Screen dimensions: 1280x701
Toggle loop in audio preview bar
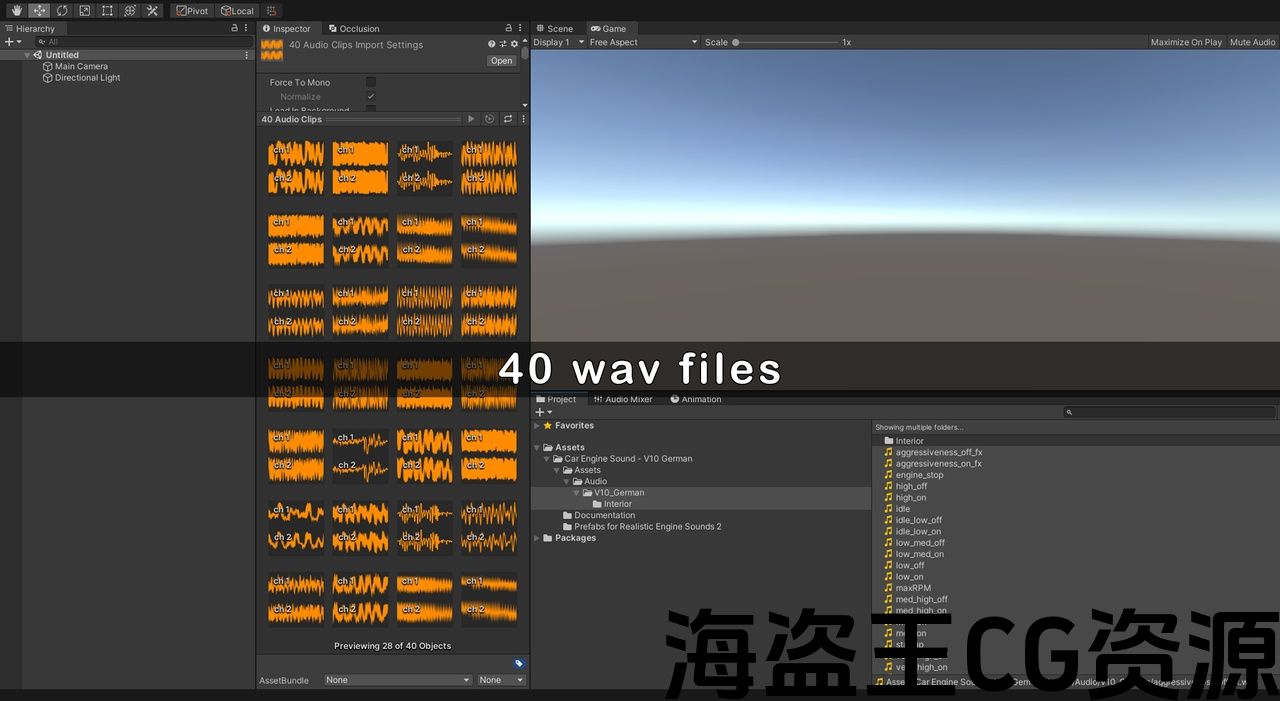pyautogui.click(x=508, y=119)
